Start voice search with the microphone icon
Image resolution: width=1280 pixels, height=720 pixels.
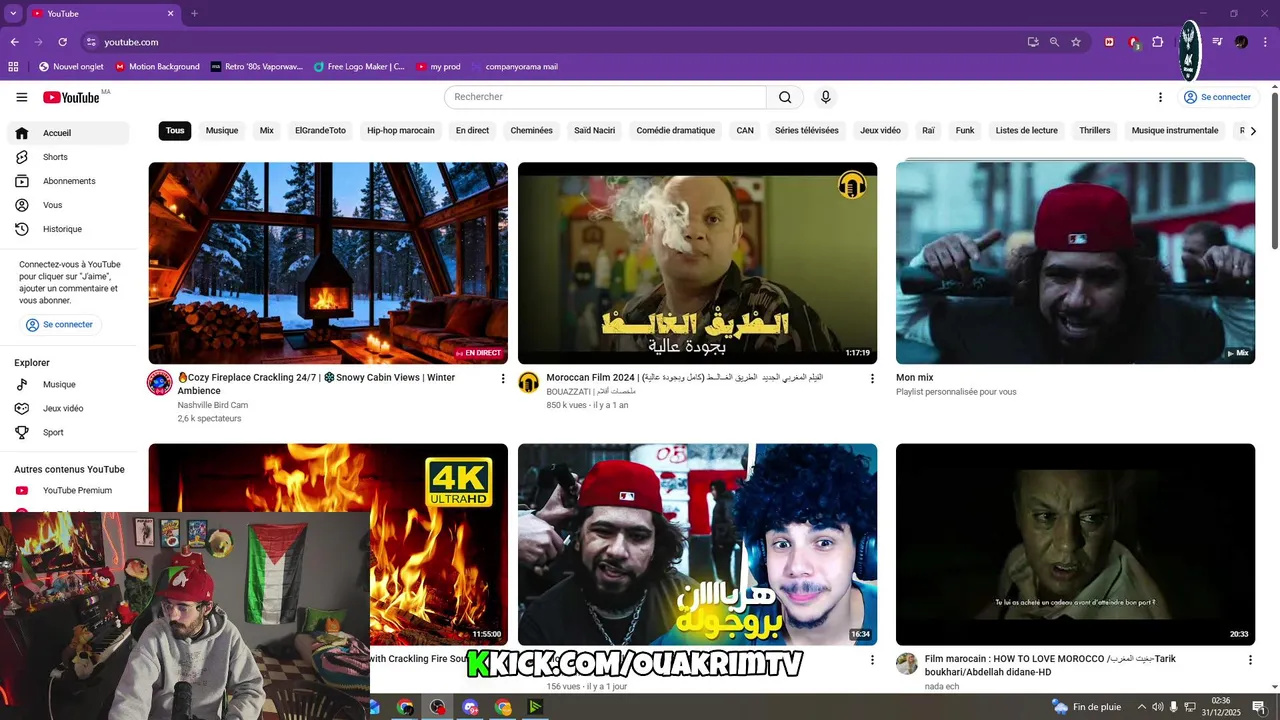coord(825,97)
